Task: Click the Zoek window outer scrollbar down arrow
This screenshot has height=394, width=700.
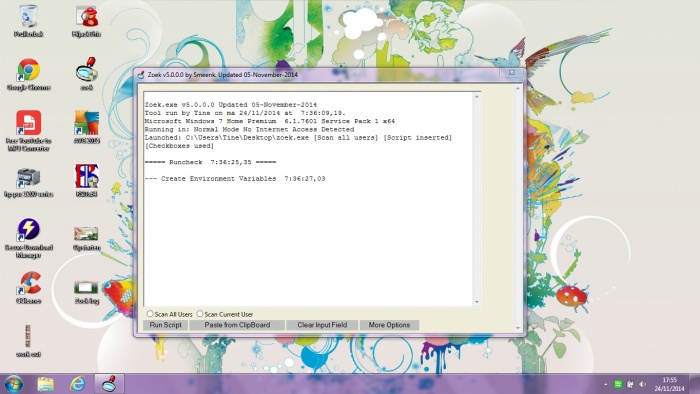Action: (x=518, y=328)
